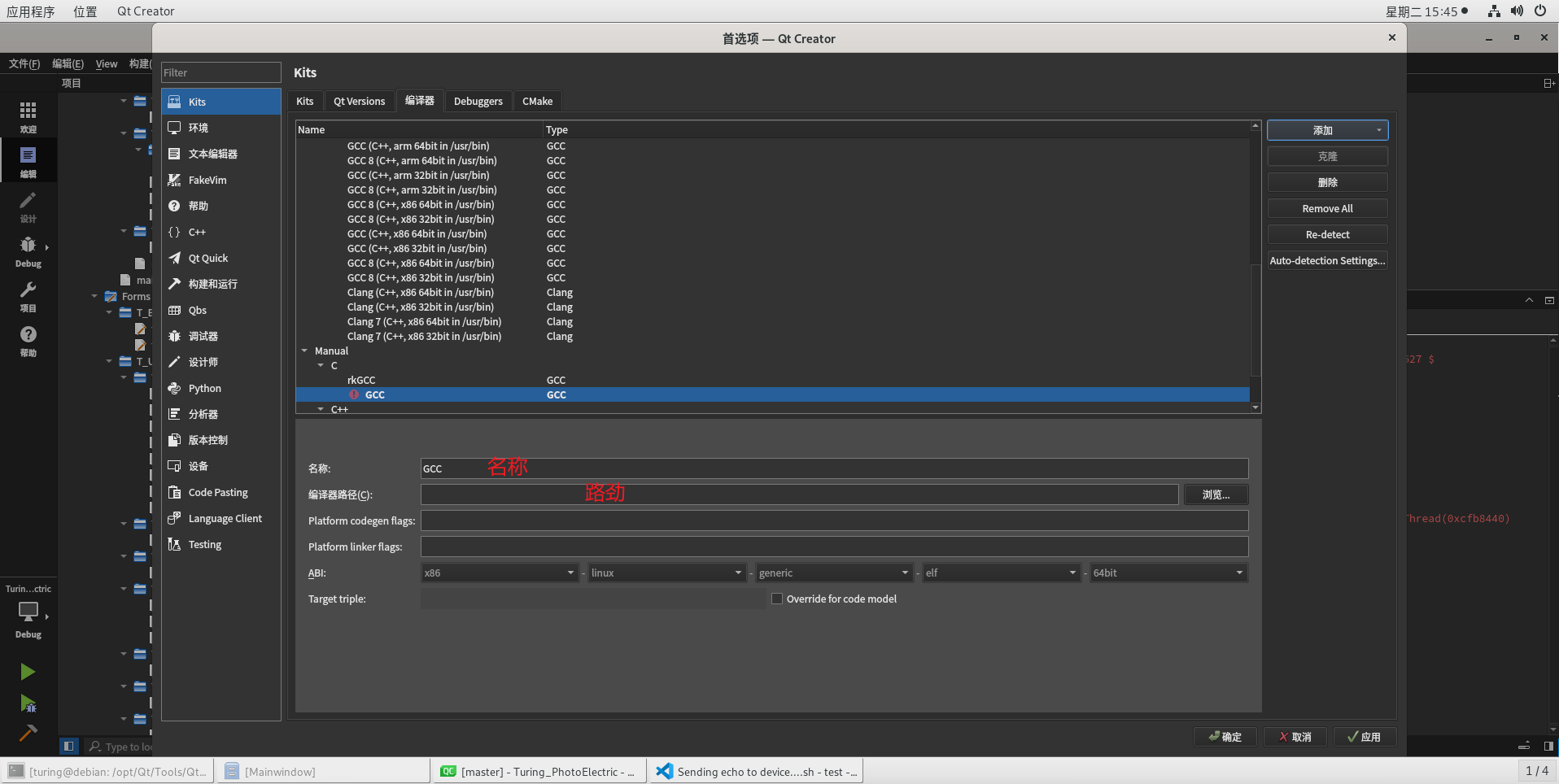Click the green Run button
1559x784 pixels.
click(x=28, y=672)
